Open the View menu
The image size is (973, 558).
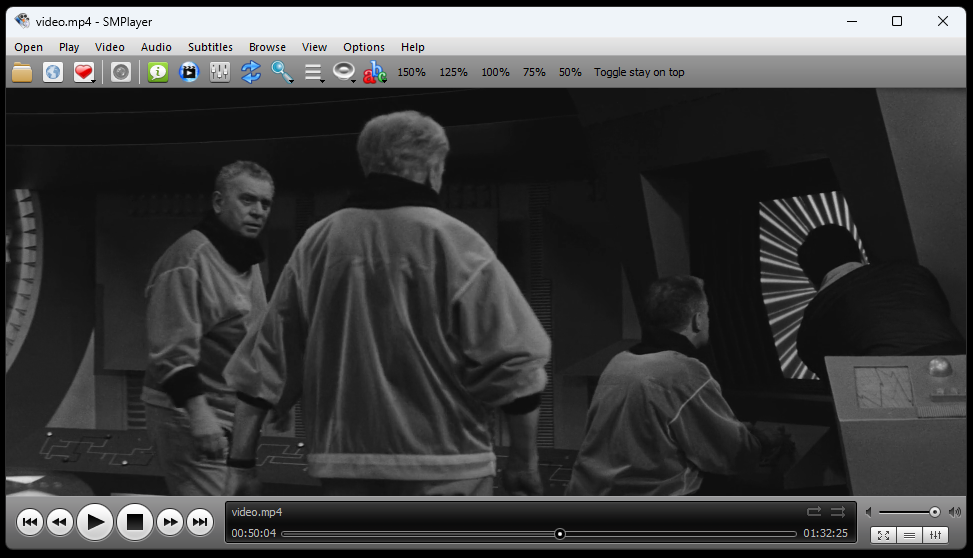coord(315,47)
